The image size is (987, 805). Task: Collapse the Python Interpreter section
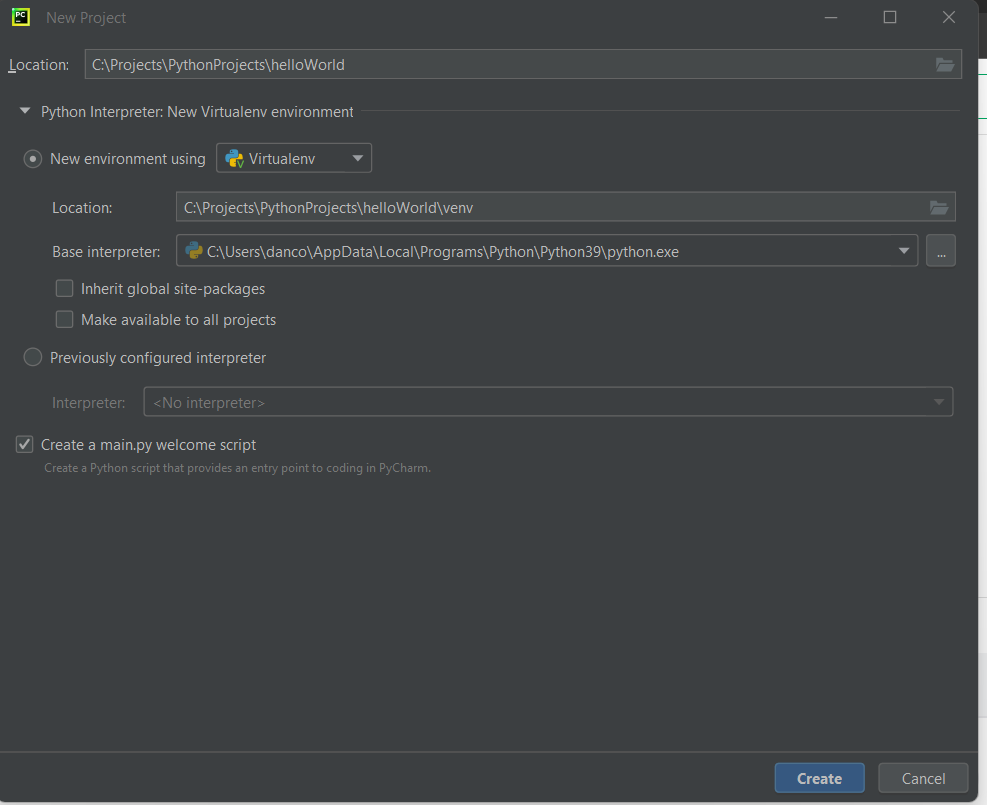tap(25, 111)
